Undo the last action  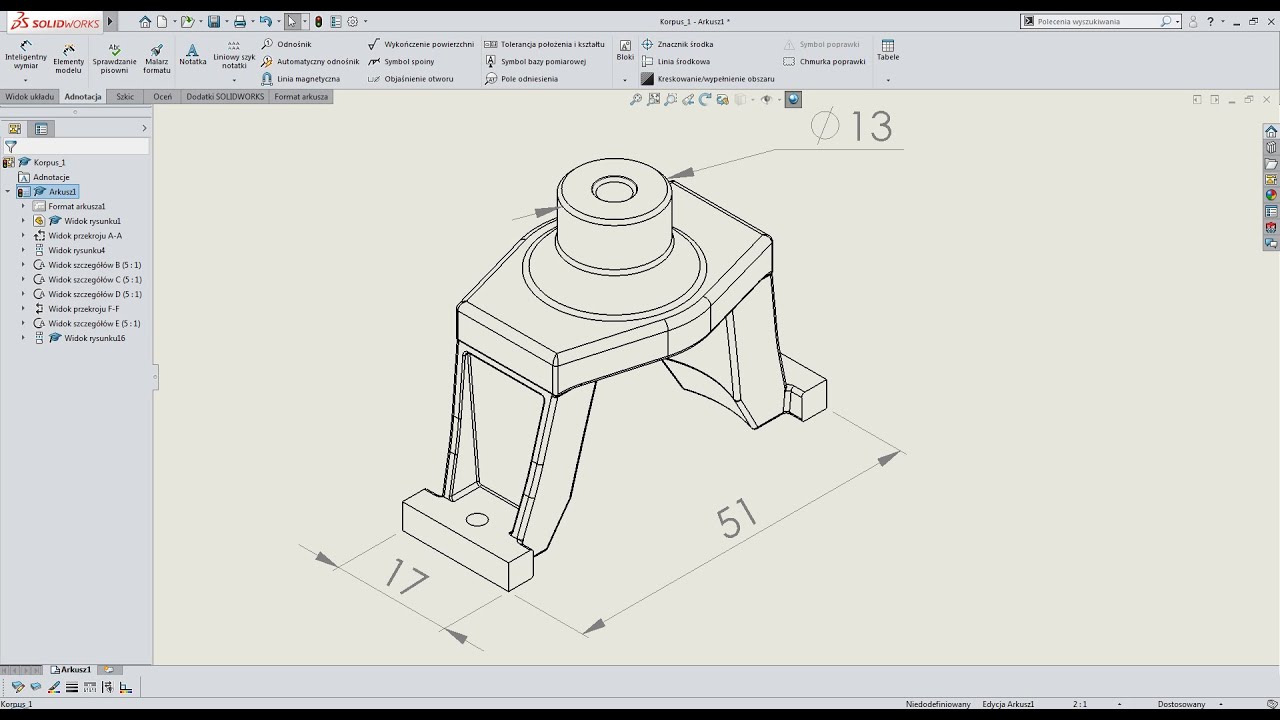[265, 21]
